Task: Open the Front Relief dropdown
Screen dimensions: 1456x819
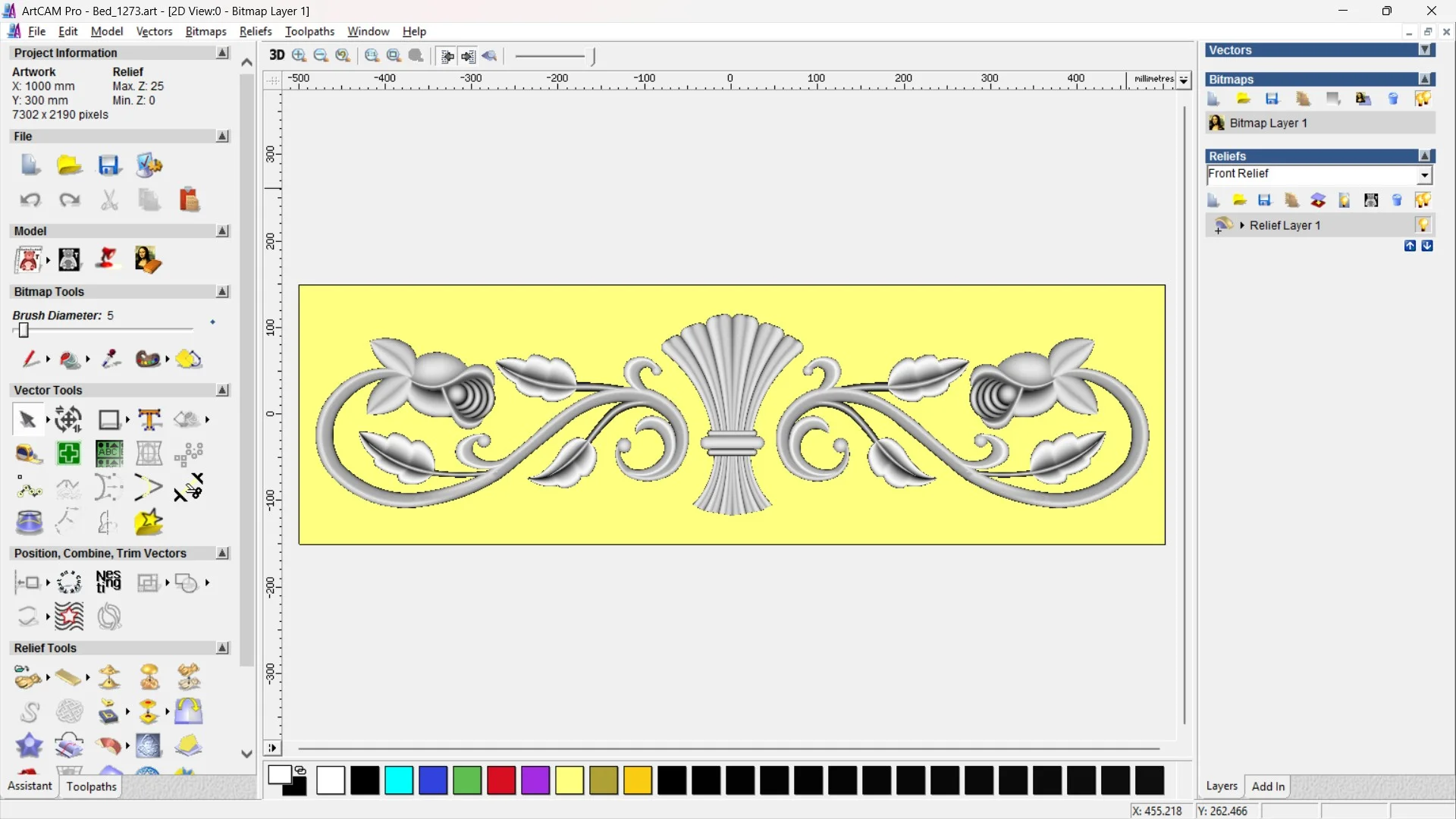Action: tap(1424, 175)
